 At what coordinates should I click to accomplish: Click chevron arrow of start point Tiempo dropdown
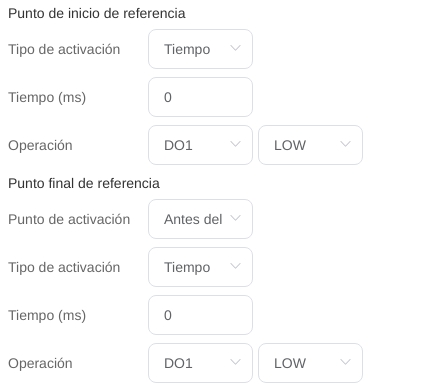tap(235, 48)
